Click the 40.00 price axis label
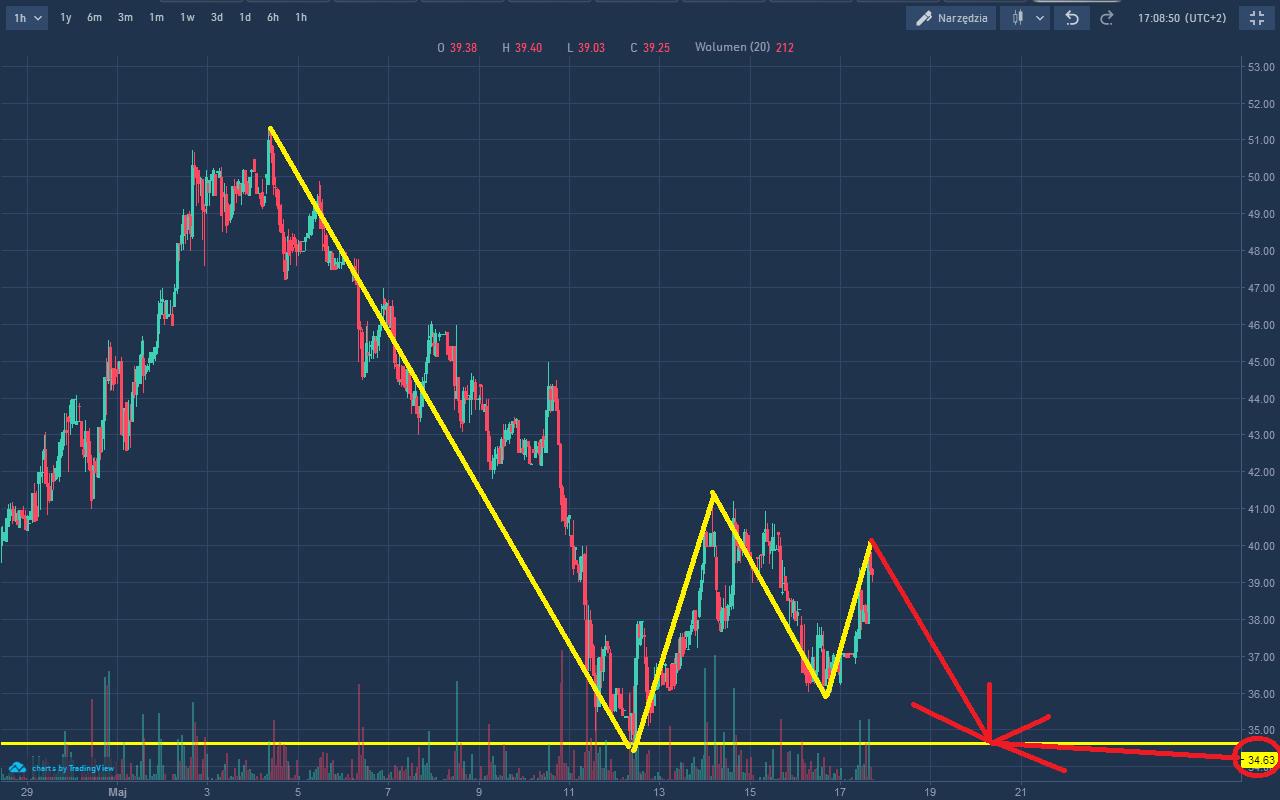 pyautogui.click(x=1261, y=546)
